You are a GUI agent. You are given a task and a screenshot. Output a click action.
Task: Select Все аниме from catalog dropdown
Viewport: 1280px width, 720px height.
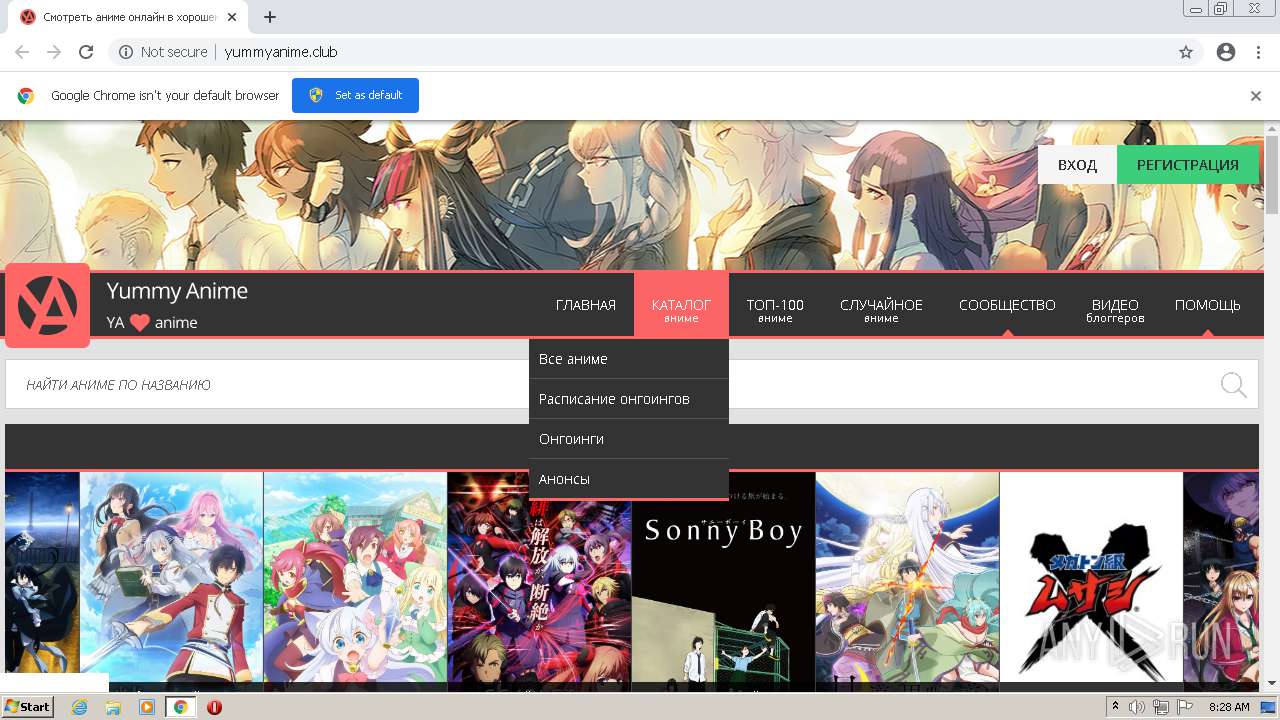629,359
